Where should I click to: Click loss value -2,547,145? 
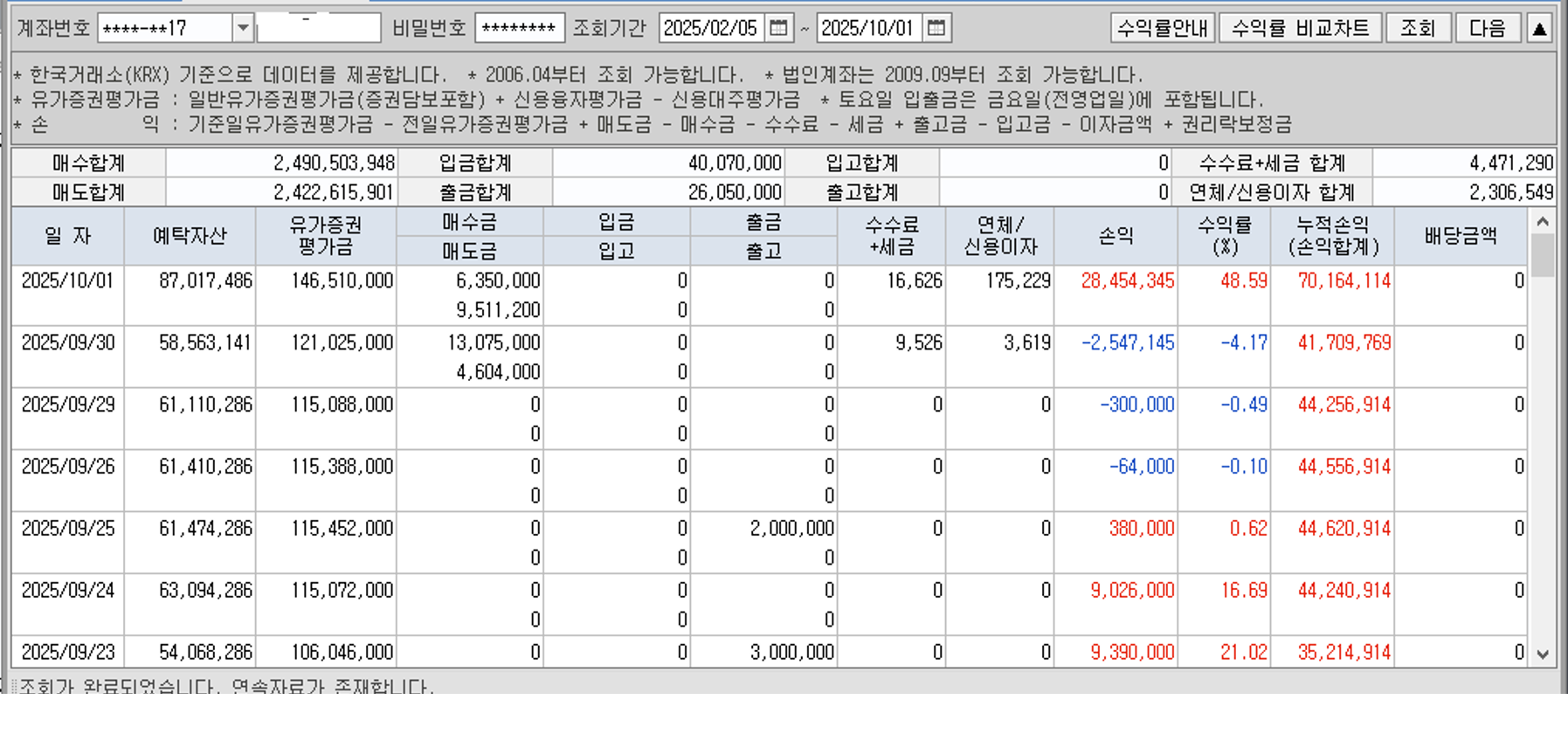(1128, 343)
